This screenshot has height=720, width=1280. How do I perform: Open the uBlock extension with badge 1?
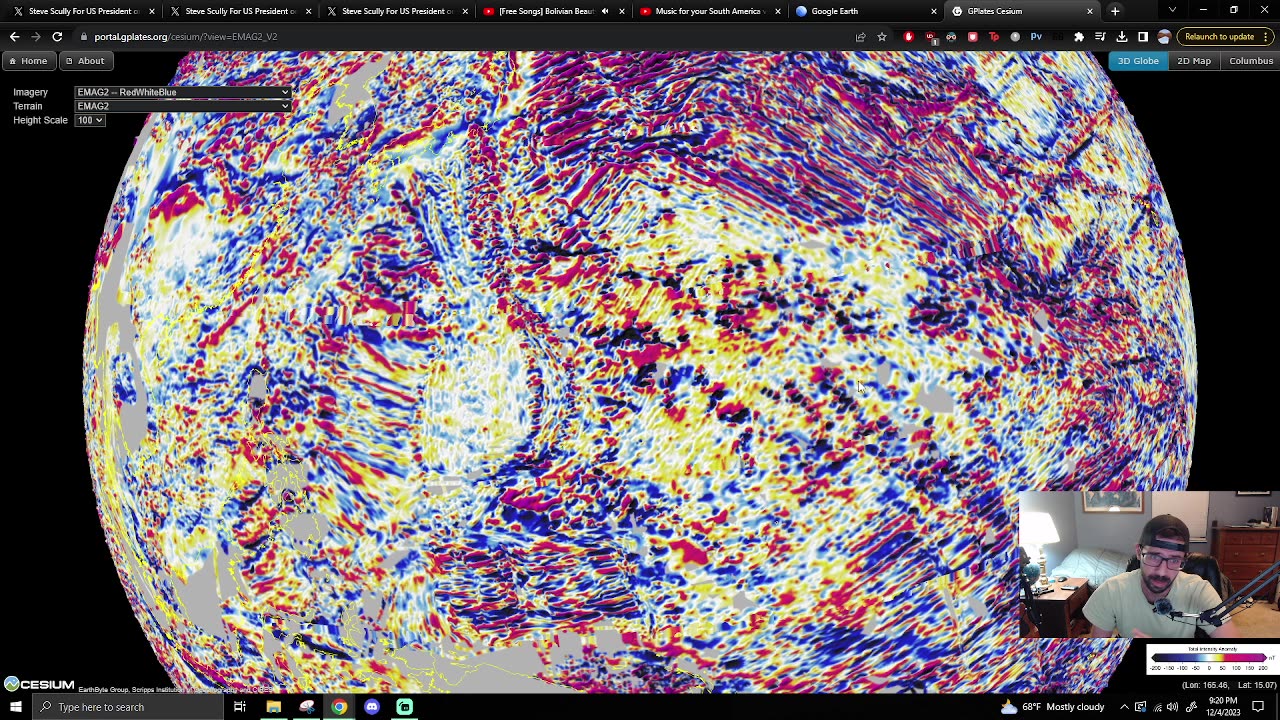[x=930, y=37]
